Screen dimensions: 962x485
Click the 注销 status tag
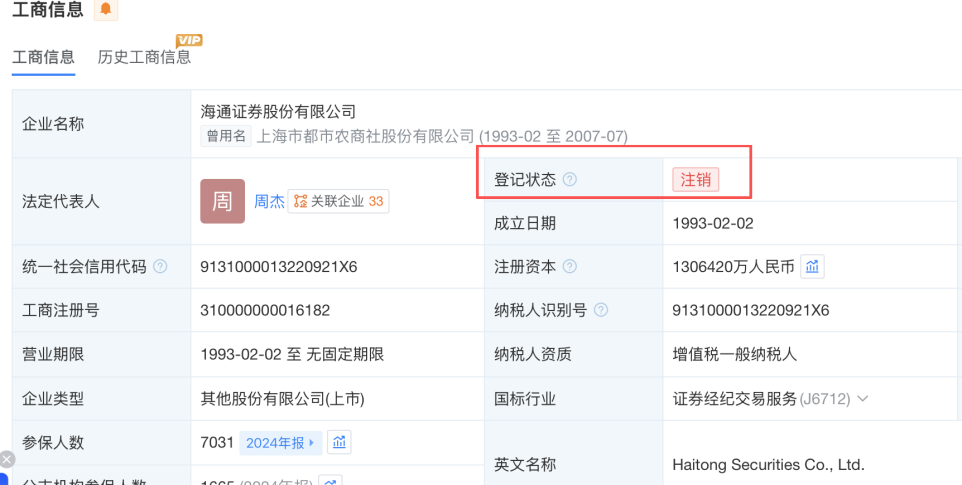[696, 180]
